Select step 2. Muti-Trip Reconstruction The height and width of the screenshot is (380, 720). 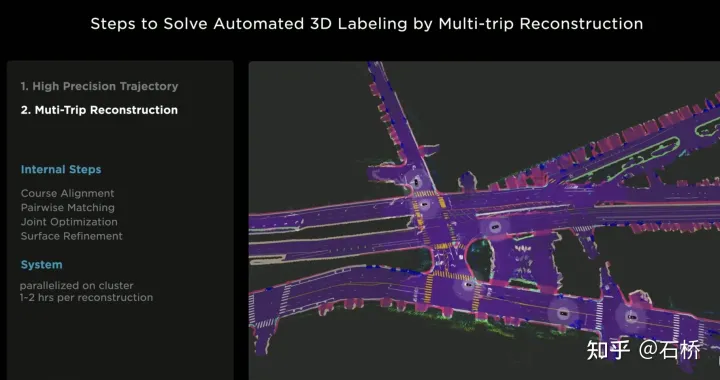point(99,110)
